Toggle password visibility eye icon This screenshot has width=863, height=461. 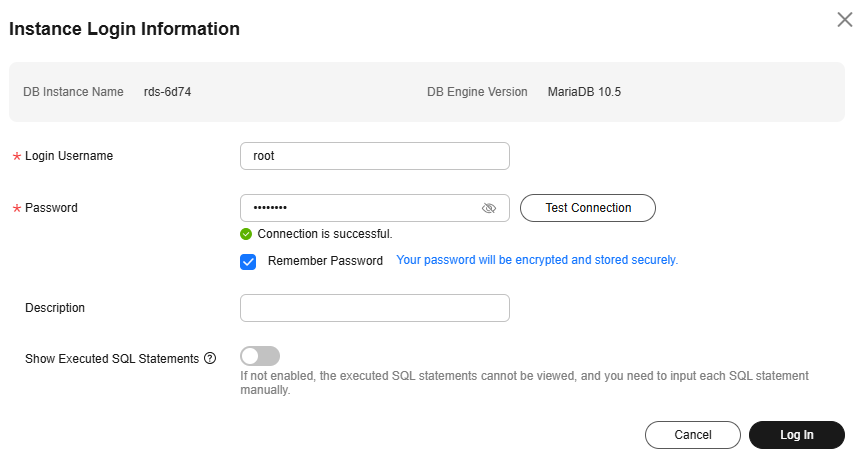point(489,208)
